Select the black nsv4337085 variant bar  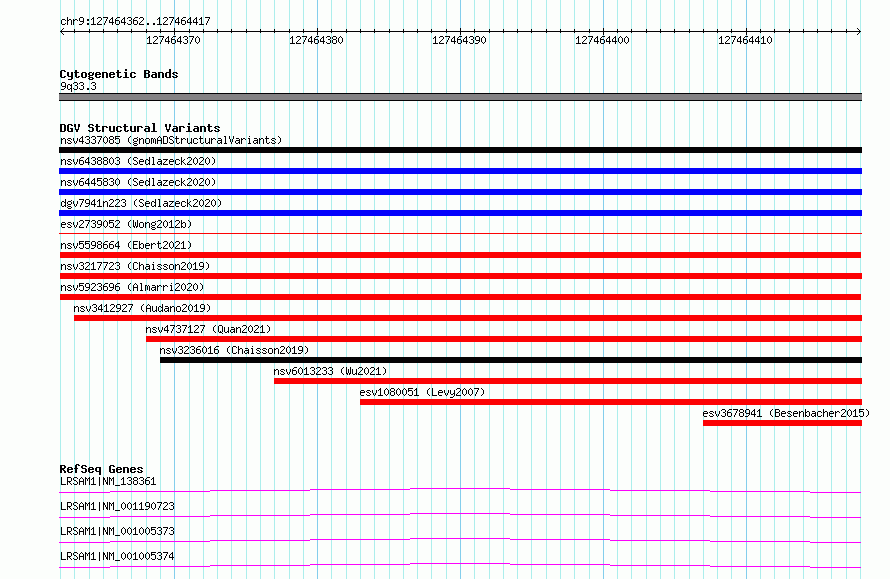(460, 150)
